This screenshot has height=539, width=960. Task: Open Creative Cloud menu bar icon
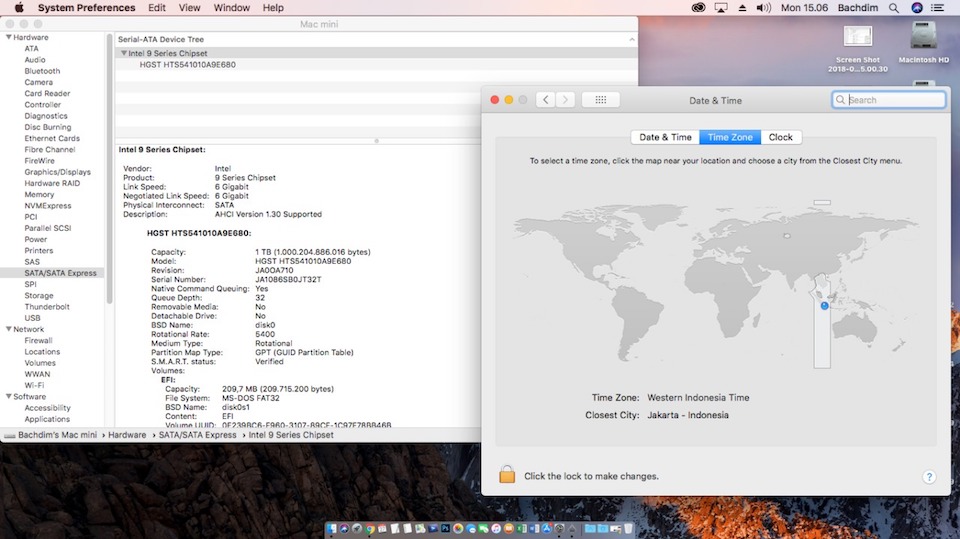699,7
